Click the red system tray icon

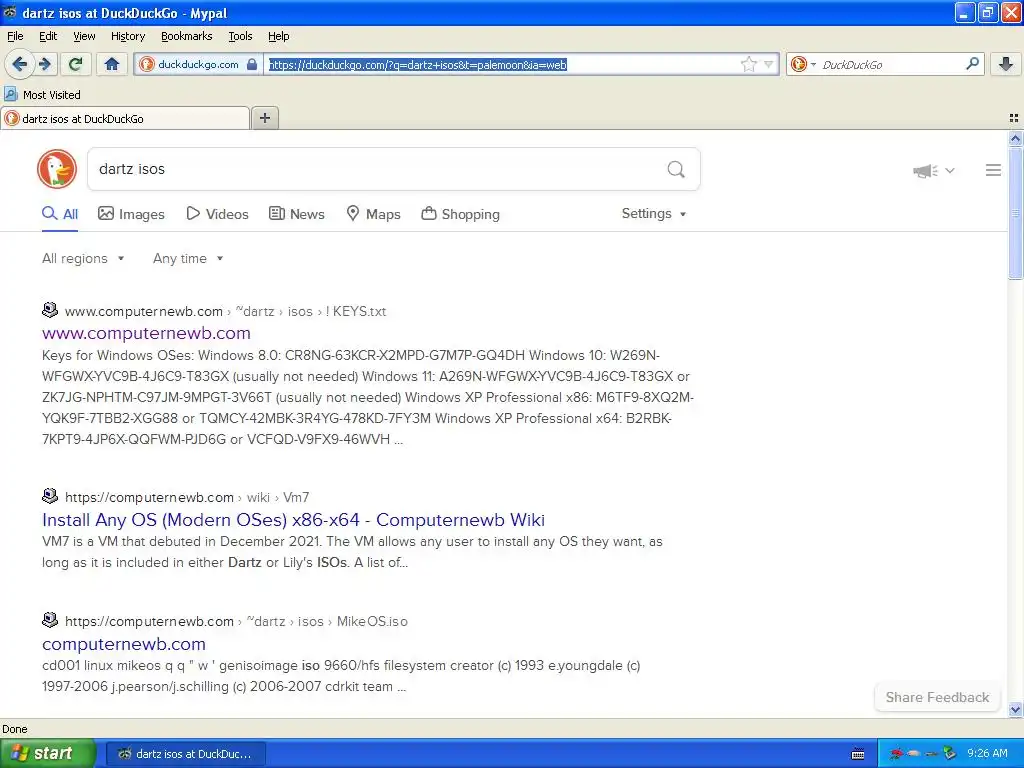point(897,754)
